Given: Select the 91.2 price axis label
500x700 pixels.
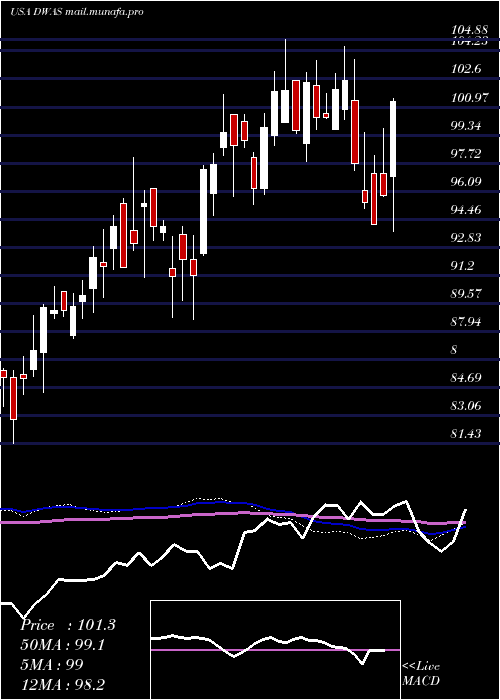Looking at the screenshot, I should pos(463,266).
